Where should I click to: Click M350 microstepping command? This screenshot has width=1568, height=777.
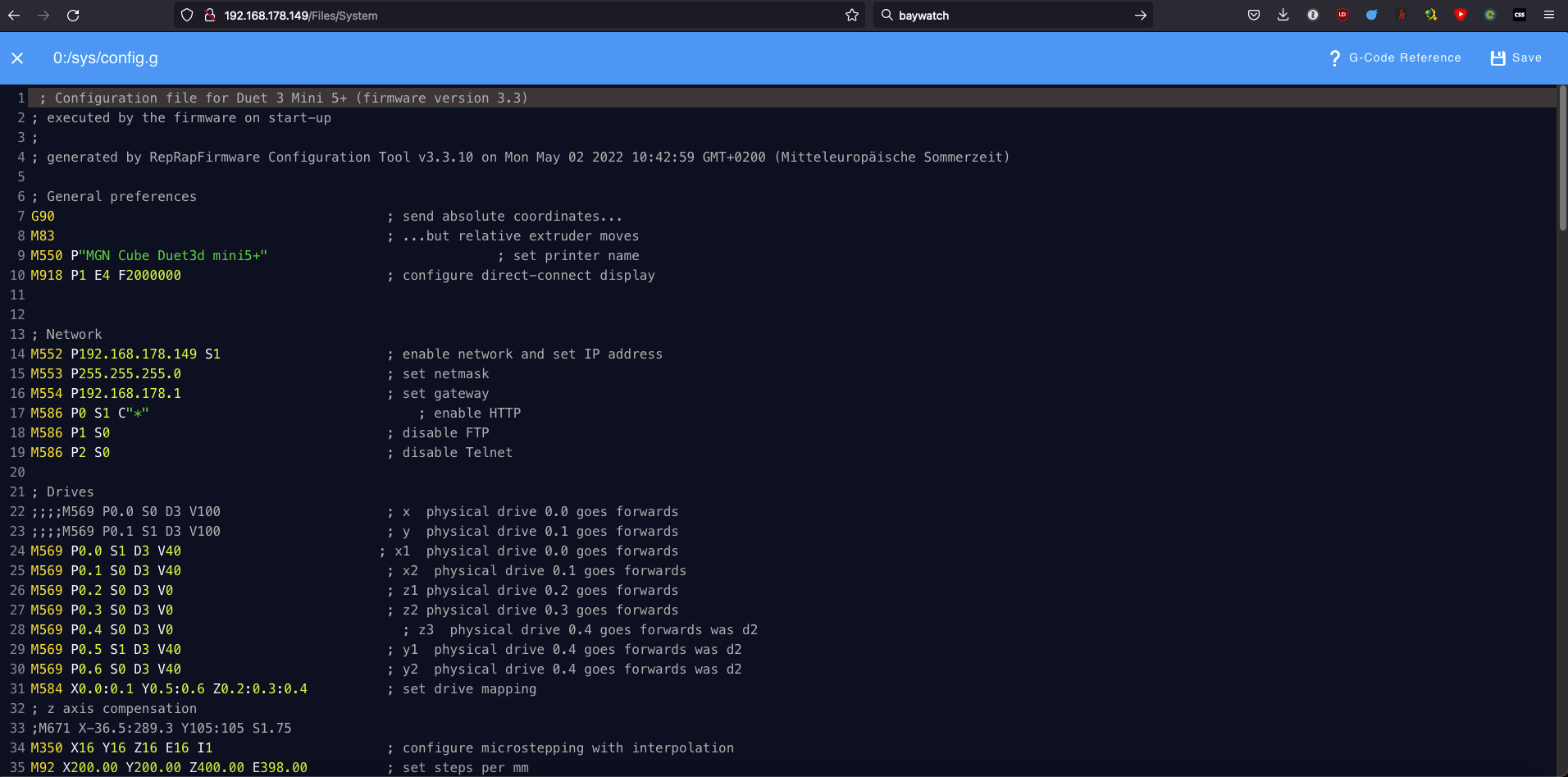point(47,748)
